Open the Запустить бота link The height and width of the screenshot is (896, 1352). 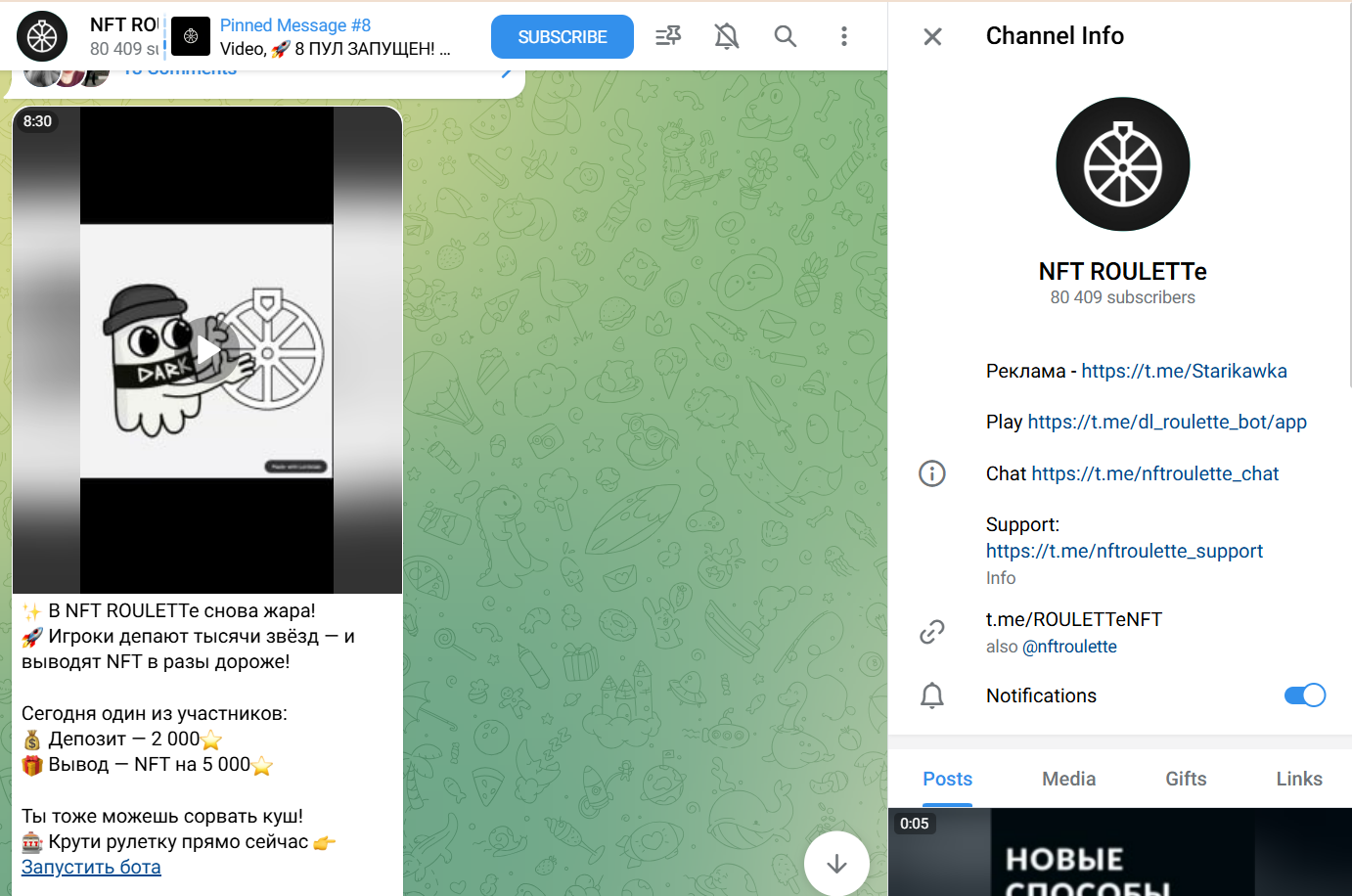tap(91, 867)
